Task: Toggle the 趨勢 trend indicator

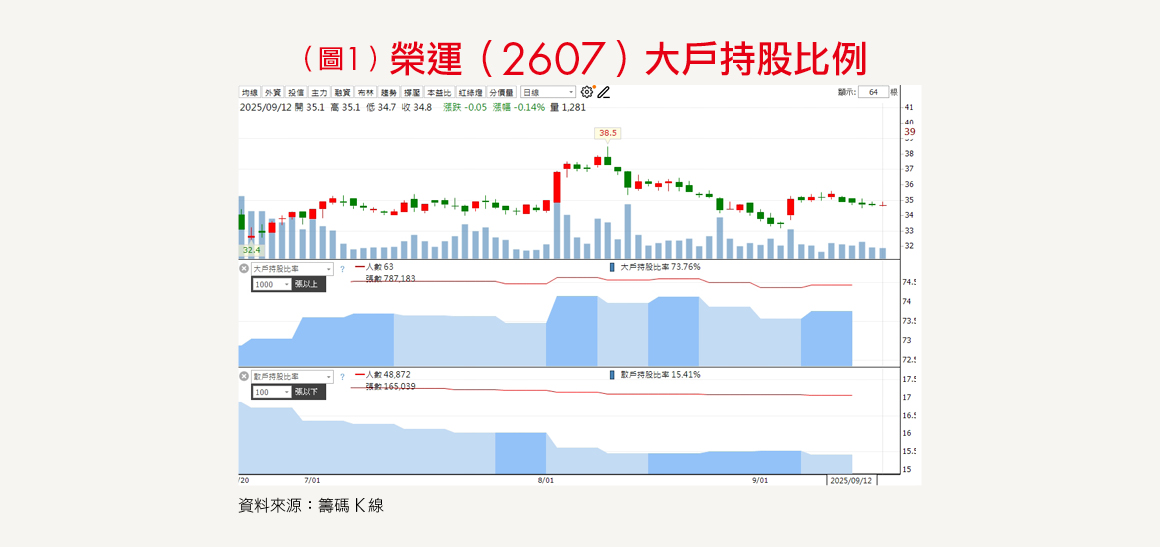Action: tap(388, 93)
